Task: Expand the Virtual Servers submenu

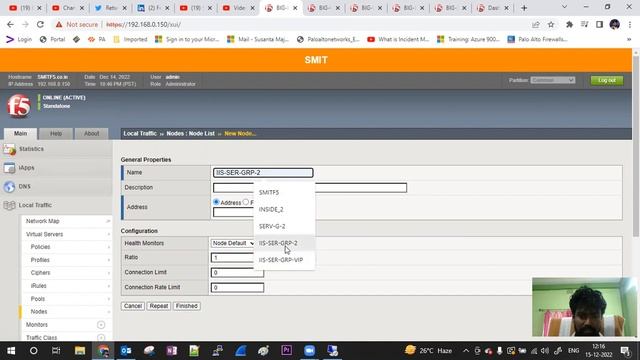Action: (109, 234)
